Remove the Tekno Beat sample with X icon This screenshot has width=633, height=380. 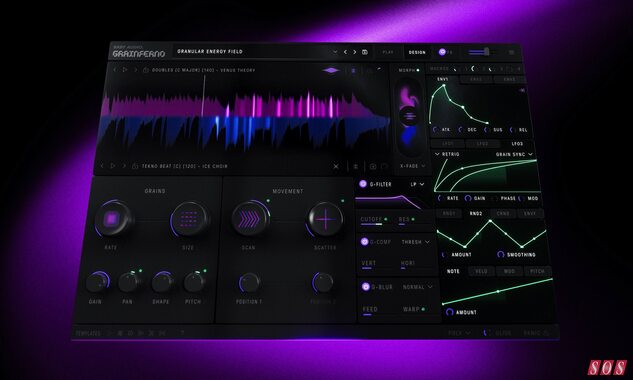click(x=336, y=166)
